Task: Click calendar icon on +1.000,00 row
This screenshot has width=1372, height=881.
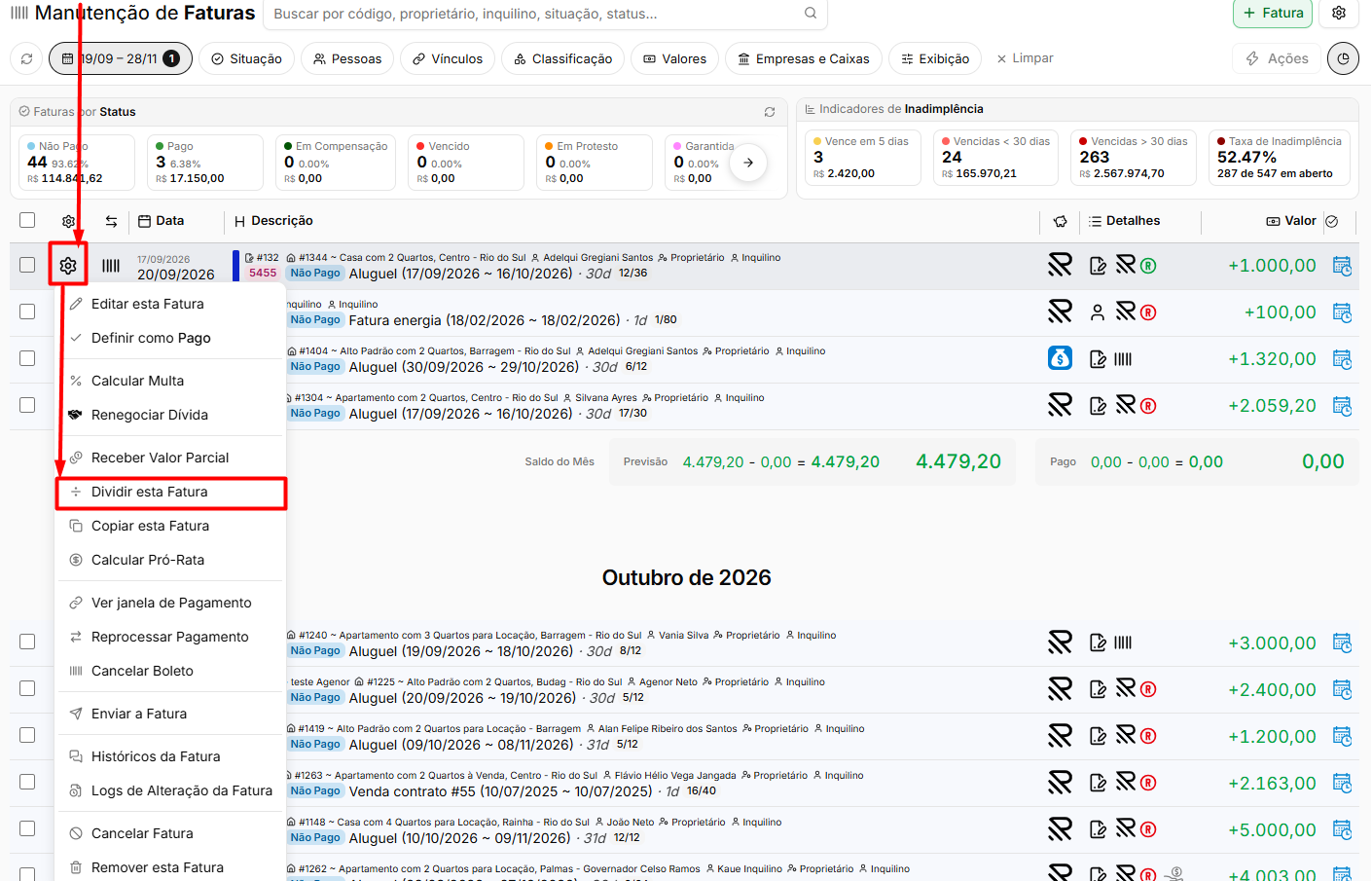Action: tap(1342, 266)
